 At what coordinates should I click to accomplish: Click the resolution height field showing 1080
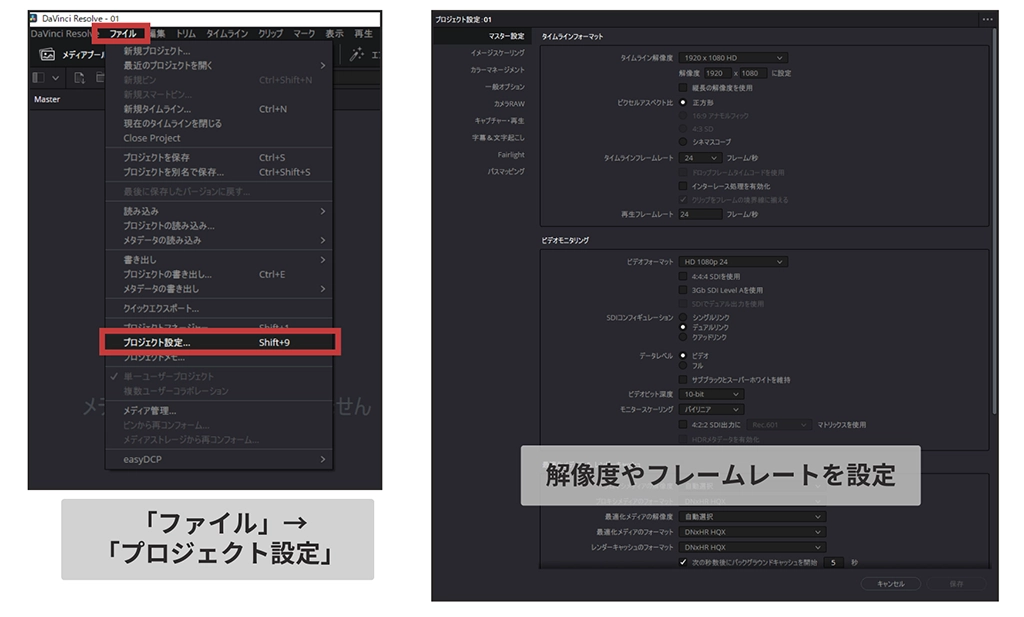[753, 73]
